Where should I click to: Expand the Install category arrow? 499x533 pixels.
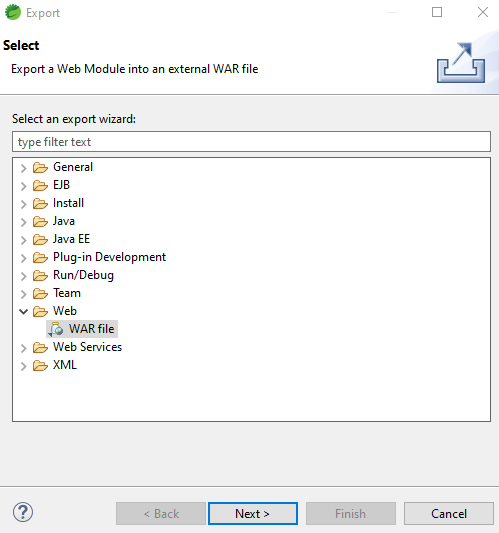click(23, 204)
